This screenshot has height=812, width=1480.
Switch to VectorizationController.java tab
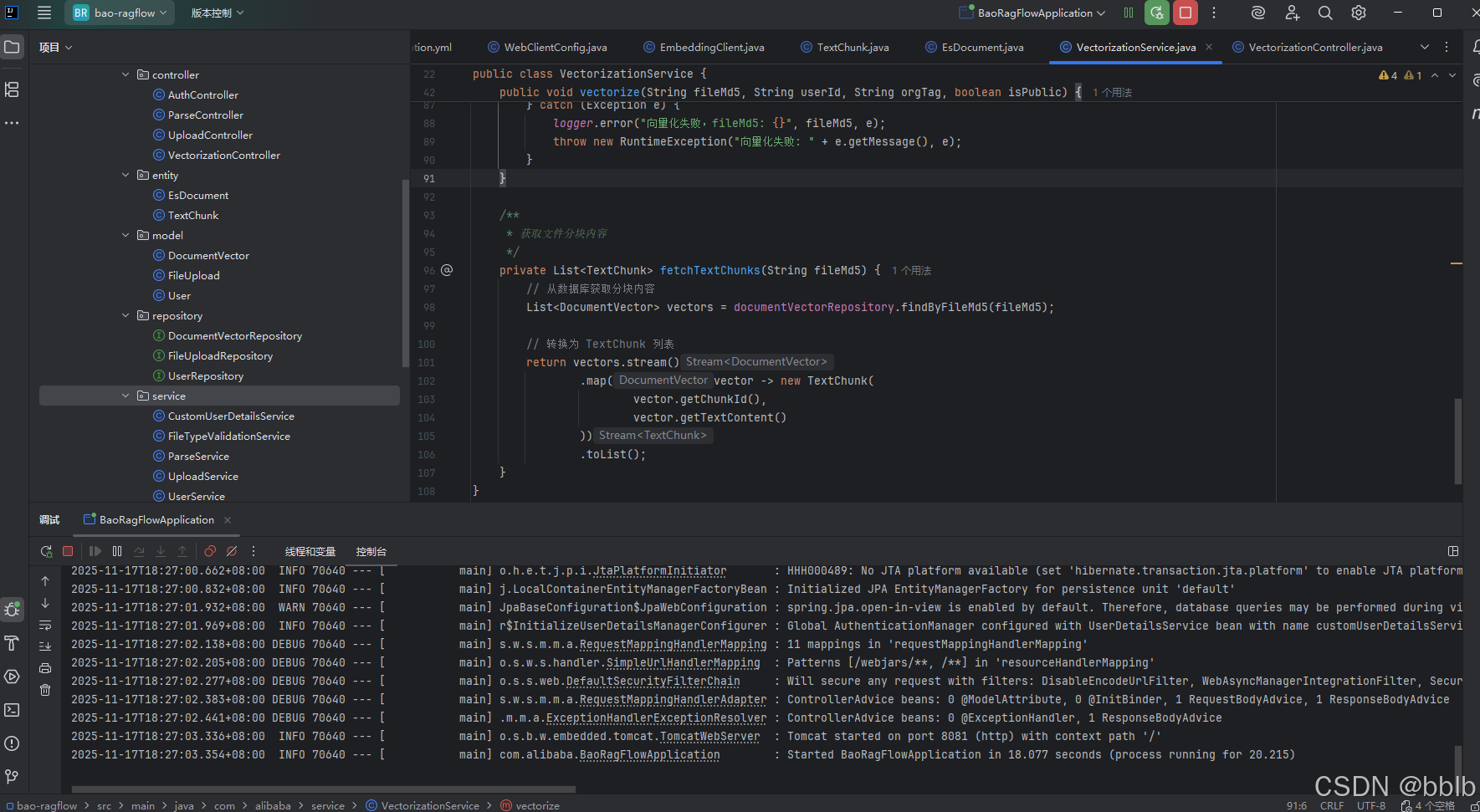[1308, 47]
